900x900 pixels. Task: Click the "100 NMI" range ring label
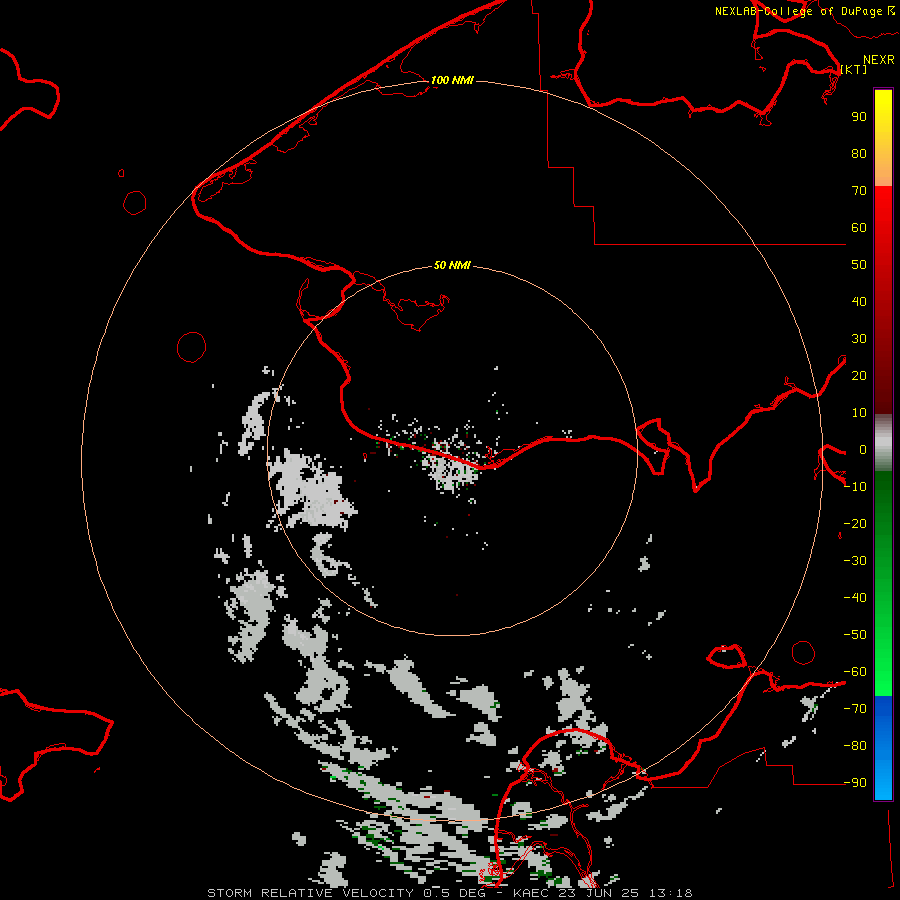(x=452, y=80)
